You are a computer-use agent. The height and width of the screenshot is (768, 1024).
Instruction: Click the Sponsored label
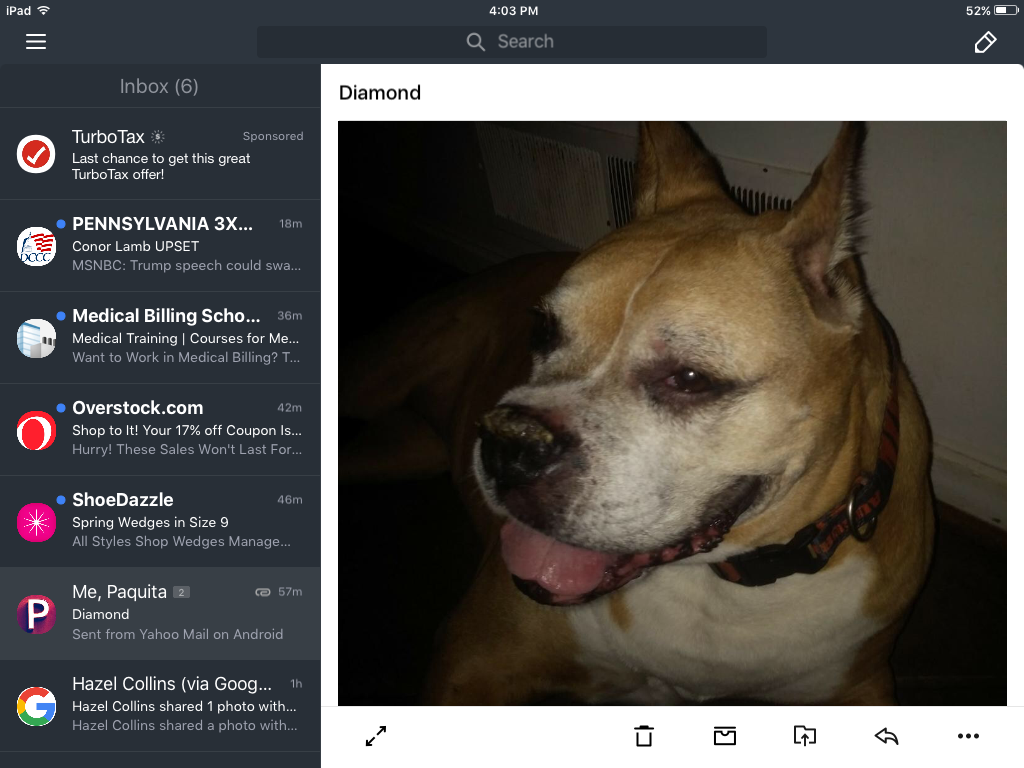point(273,136)
